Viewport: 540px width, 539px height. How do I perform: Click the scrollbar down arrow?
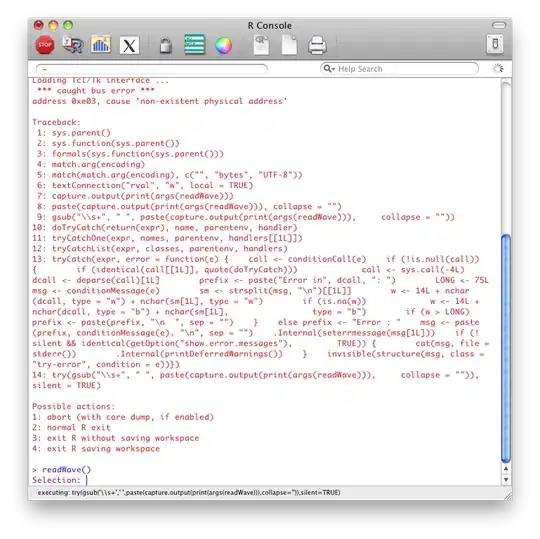506,479
